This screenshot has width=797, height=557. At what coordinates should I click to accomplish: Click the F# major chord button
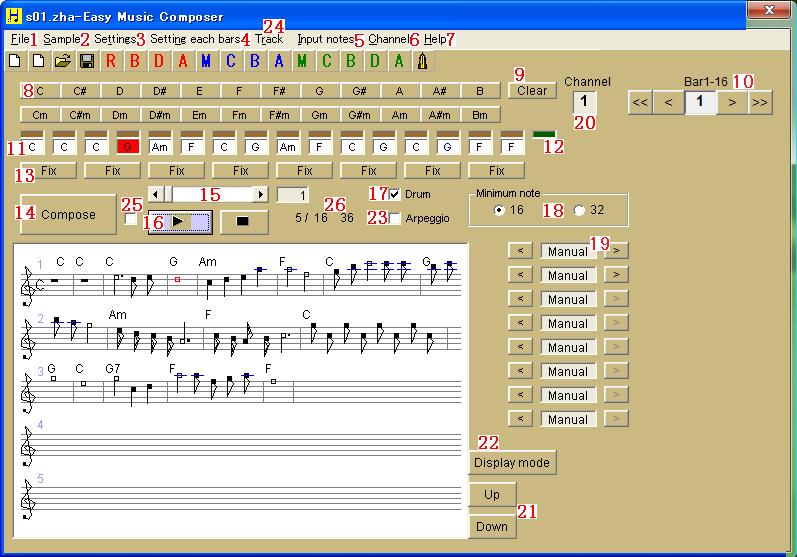[280, 91]
